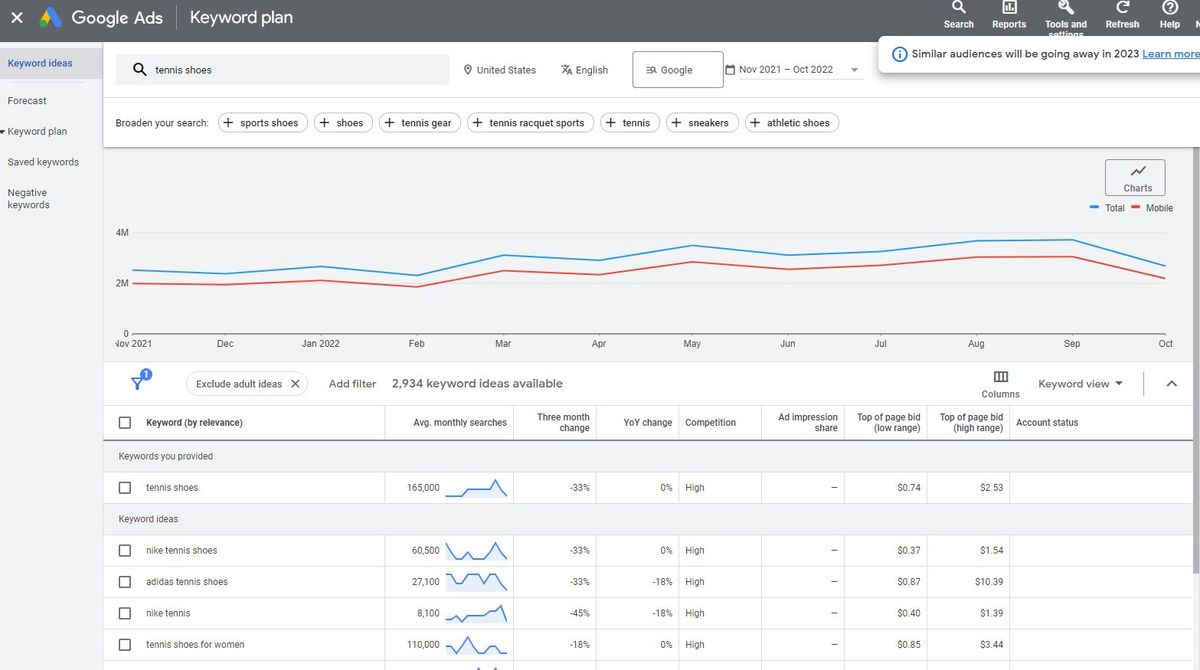Open Forecast in sidebar
The image size is (1200, 670).
pos(27,101)
